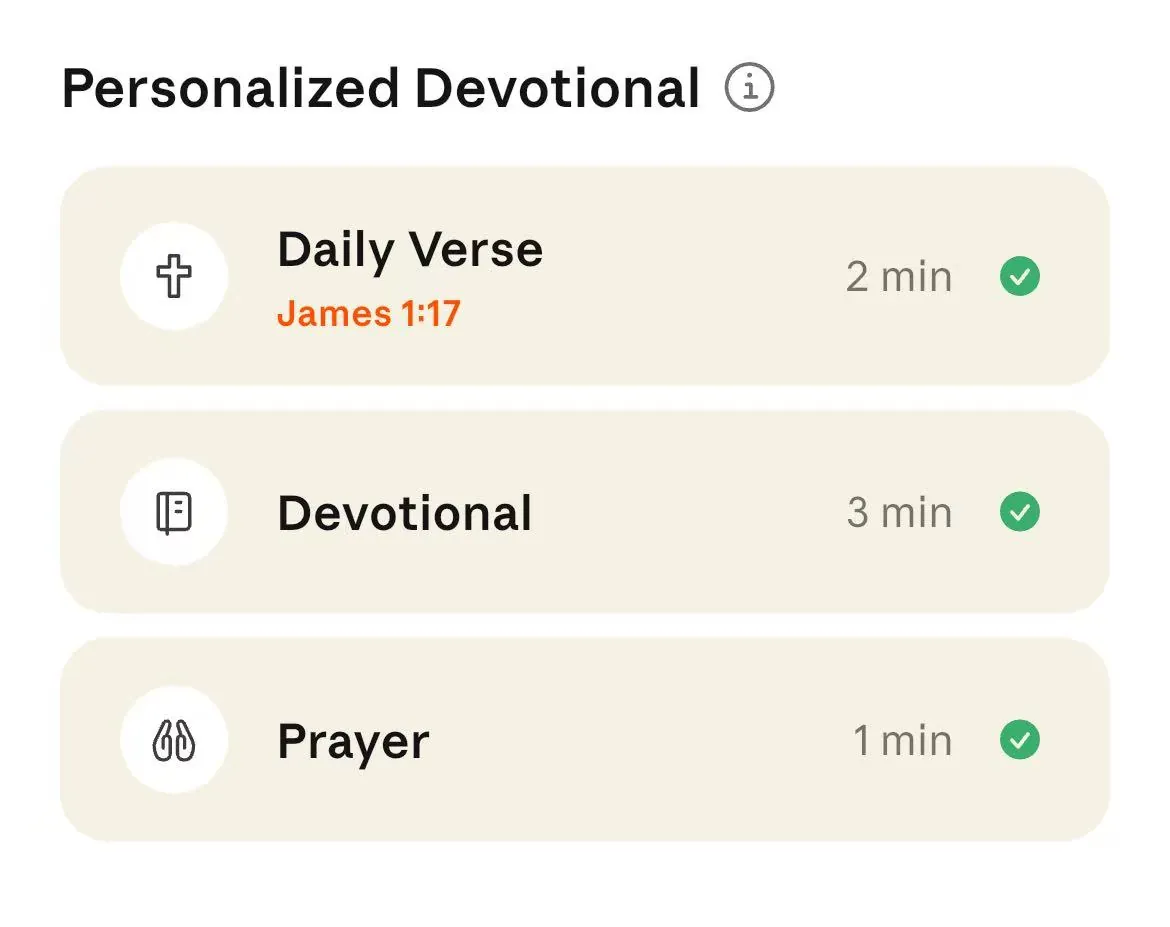Toggle the green check for Daily Verse
Viewport: 1170px width, 927px height.
click(1019, 276)
